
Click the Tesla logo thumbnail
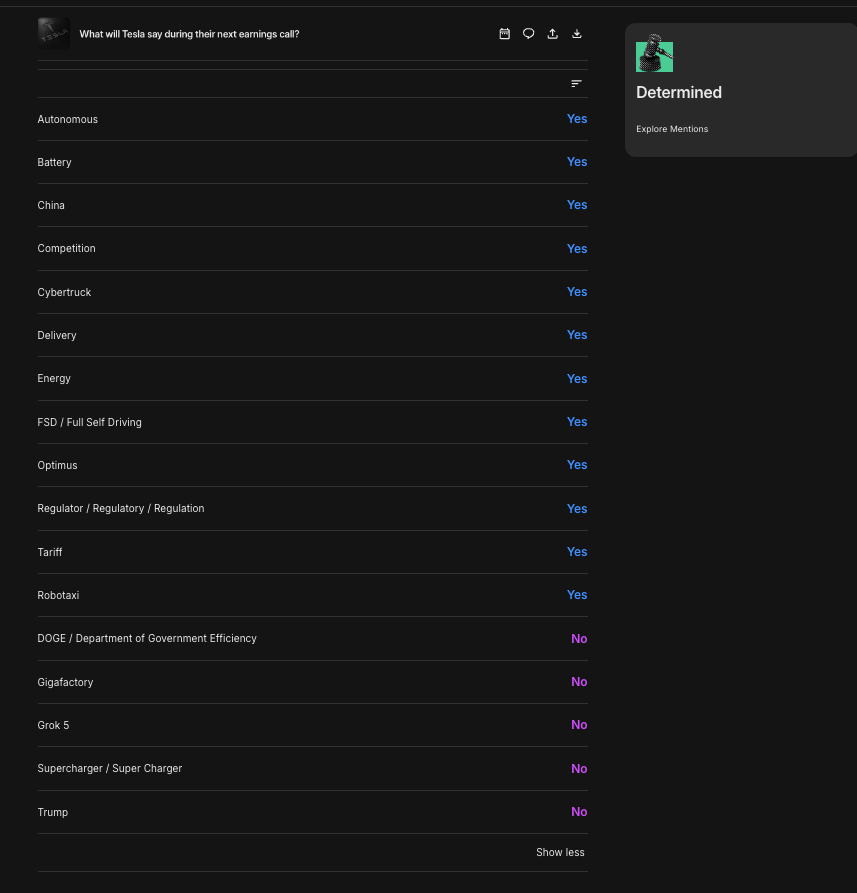(x=54, y=33)
